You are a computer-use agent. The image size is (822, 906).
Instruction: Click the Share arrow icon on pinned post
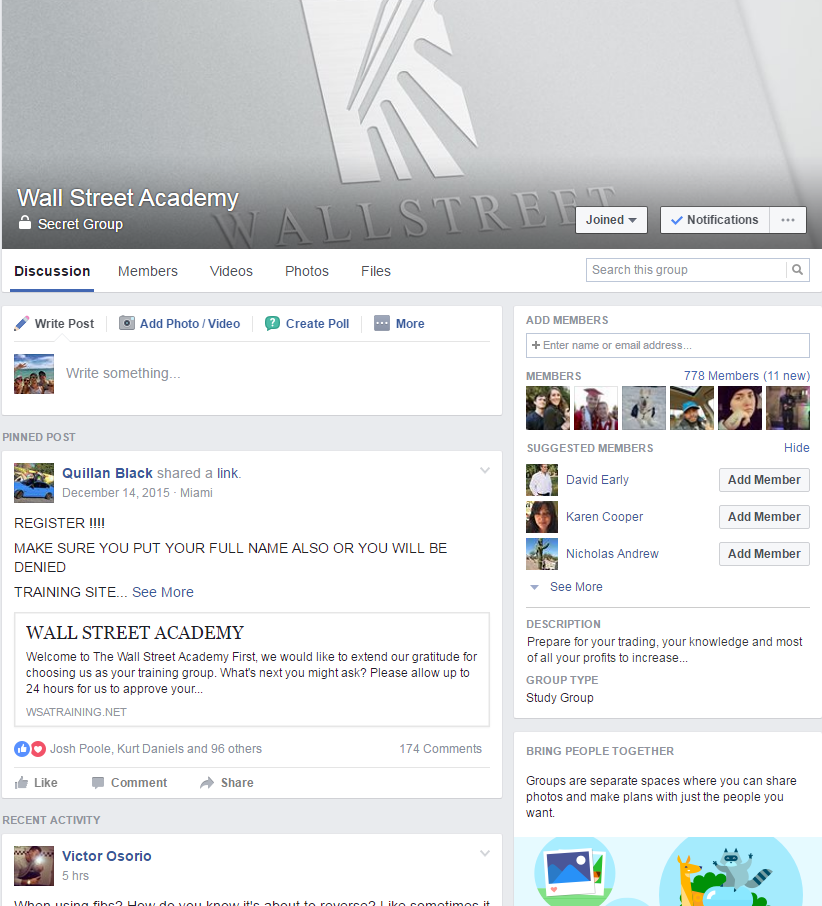click(x=207, y=782)
